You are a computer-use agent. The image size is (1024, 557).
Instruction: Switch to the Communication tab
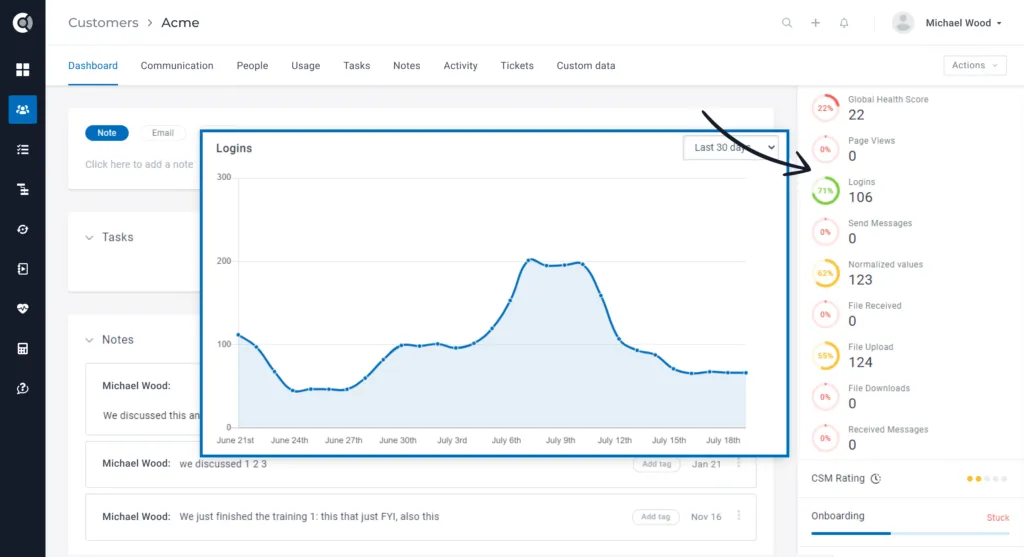[177, 65]
